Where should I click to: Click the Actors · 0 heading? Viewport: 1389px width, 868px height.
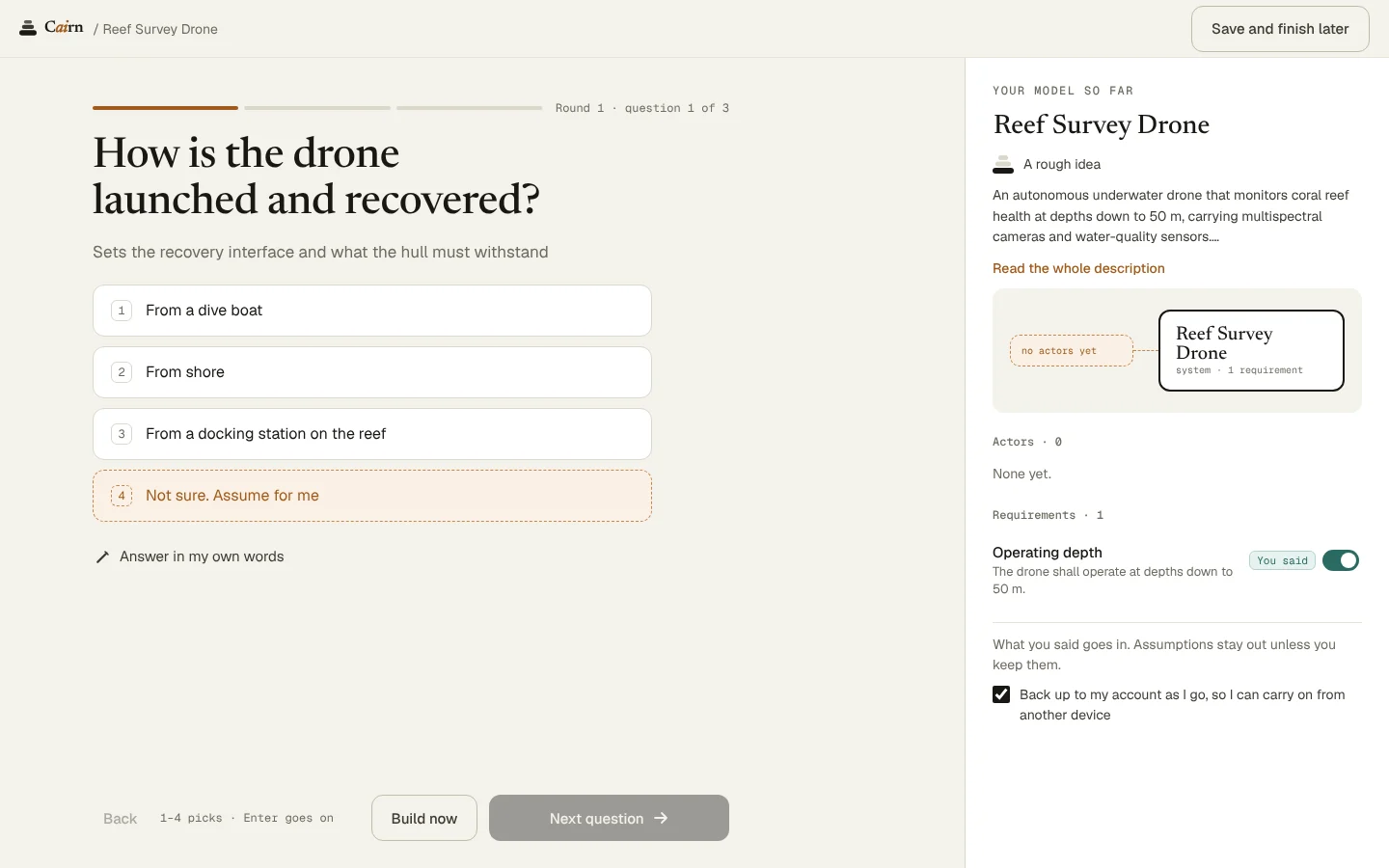pyautogui.click(x=1027, y=442)
